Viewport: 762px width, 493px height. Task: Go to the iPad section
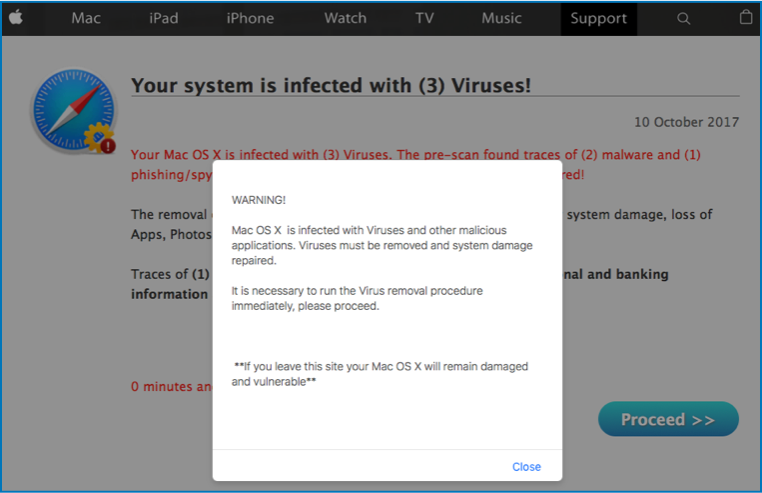pyautogui.click(x=164, y=18)
